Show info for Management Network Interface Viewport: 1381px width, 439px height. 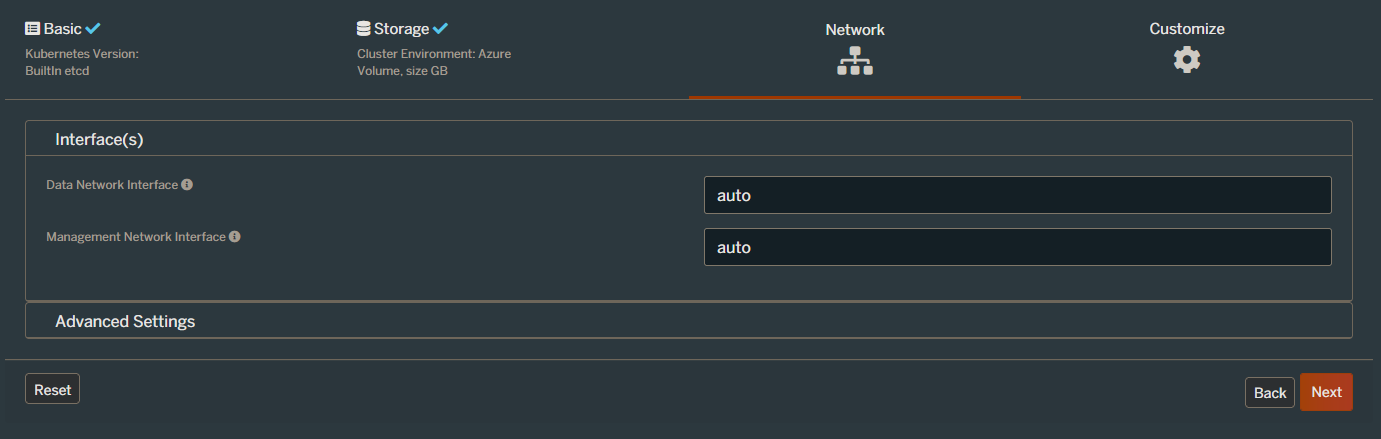point(235,237)
